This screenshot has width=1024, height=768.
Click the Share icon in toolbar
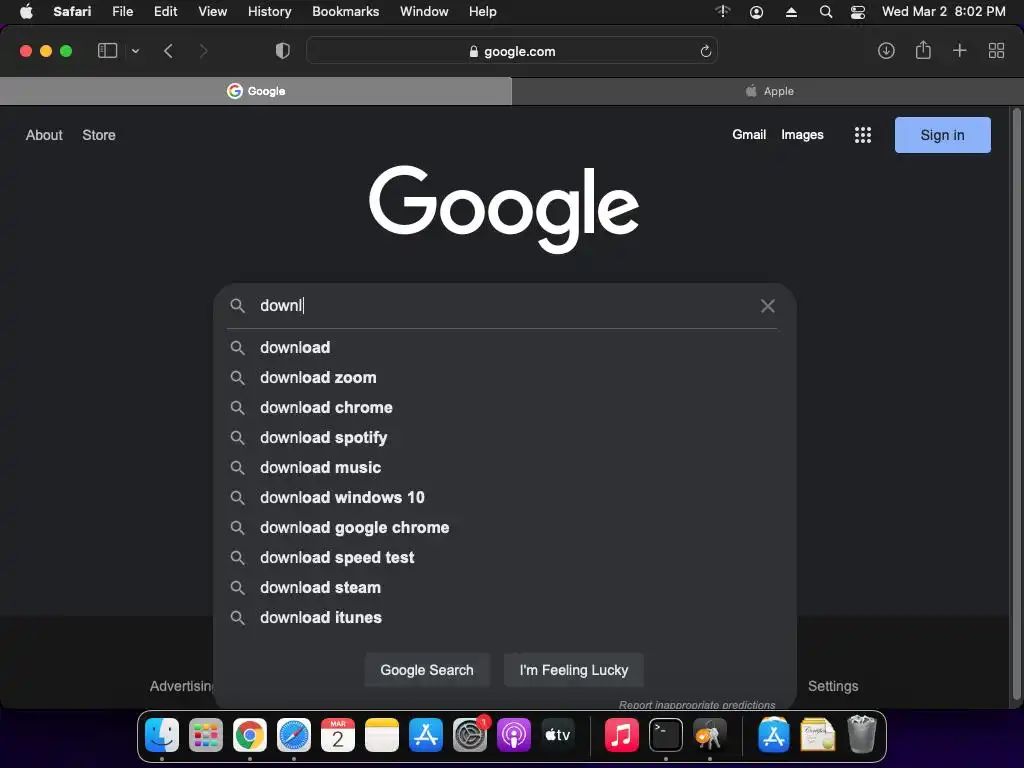point(923,50)
